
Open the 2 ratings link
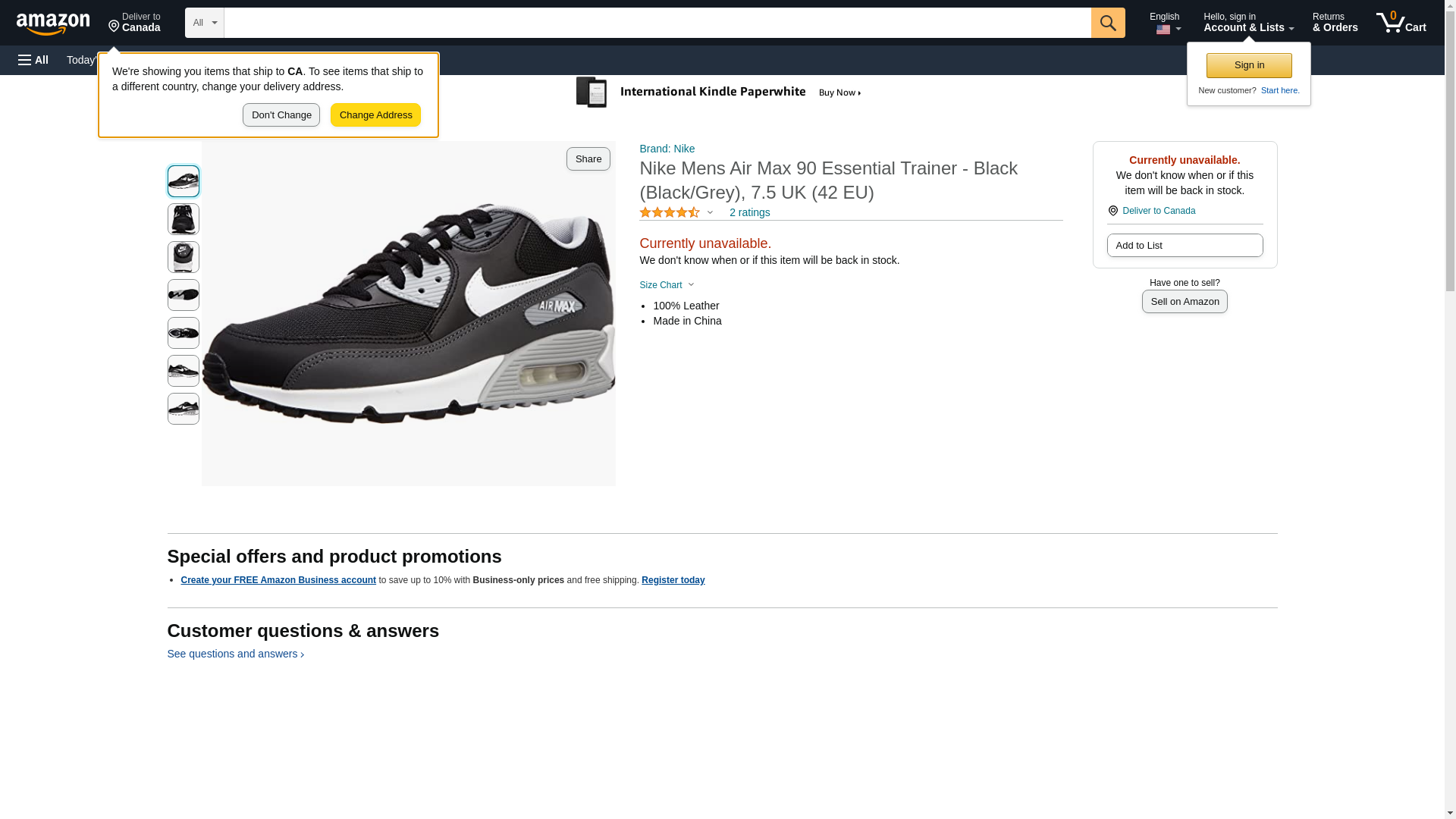[749, 213]
